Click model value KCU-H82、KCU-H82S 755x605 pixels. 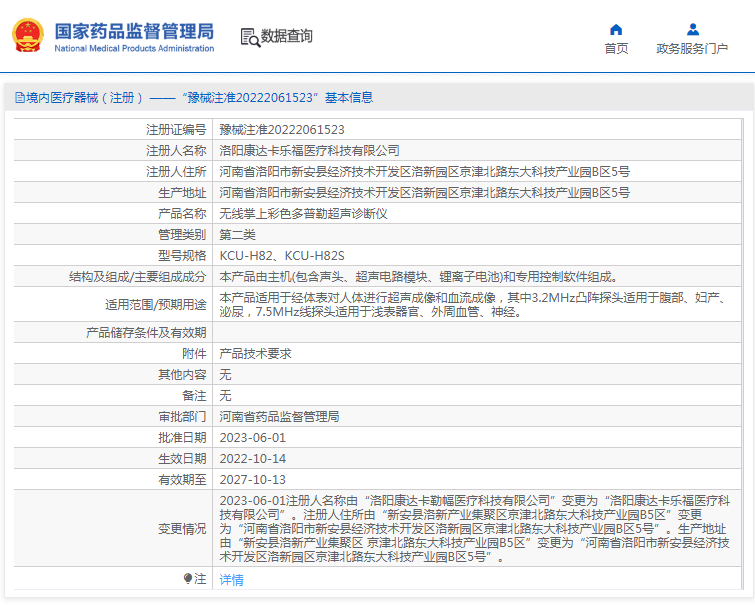click(282, 255)
